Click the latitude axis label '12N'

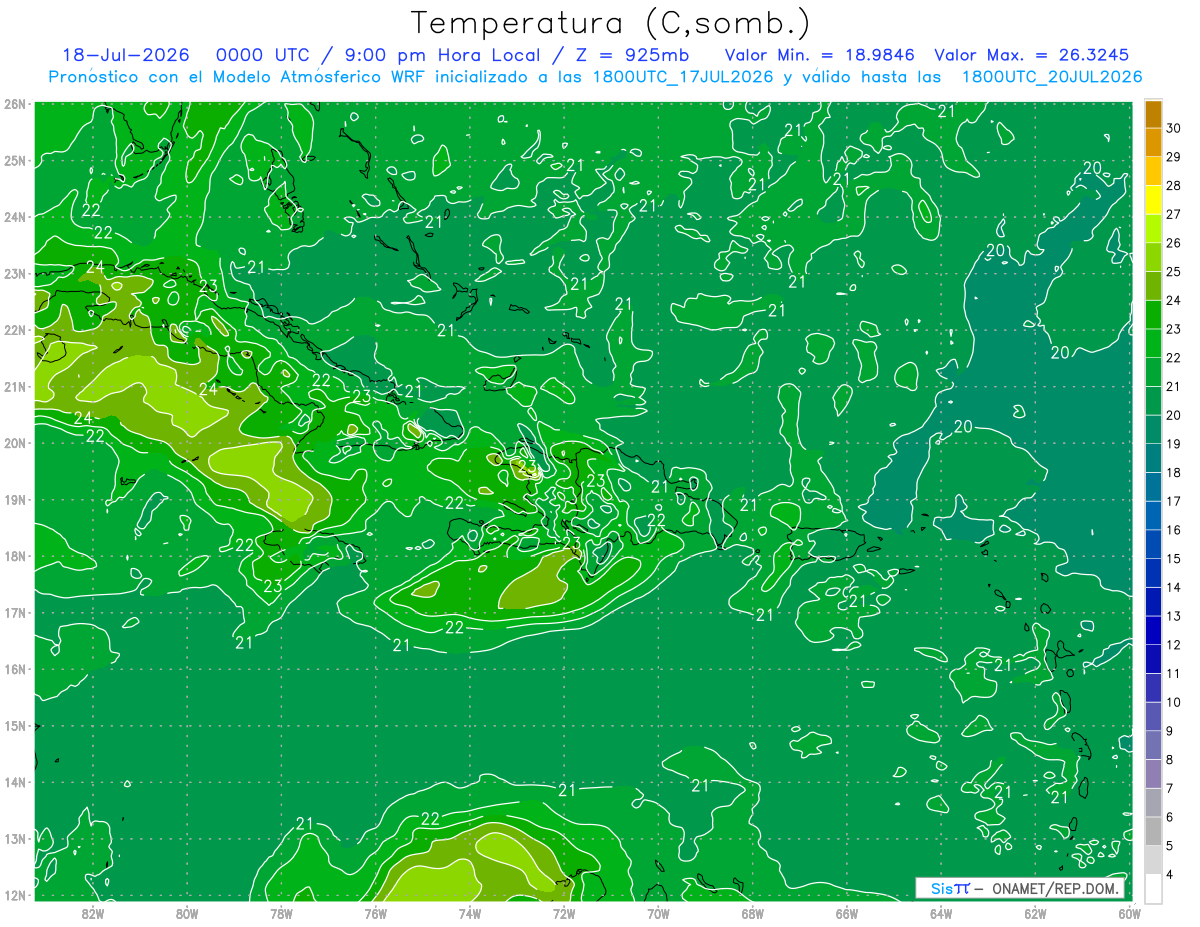click(15, 895)
